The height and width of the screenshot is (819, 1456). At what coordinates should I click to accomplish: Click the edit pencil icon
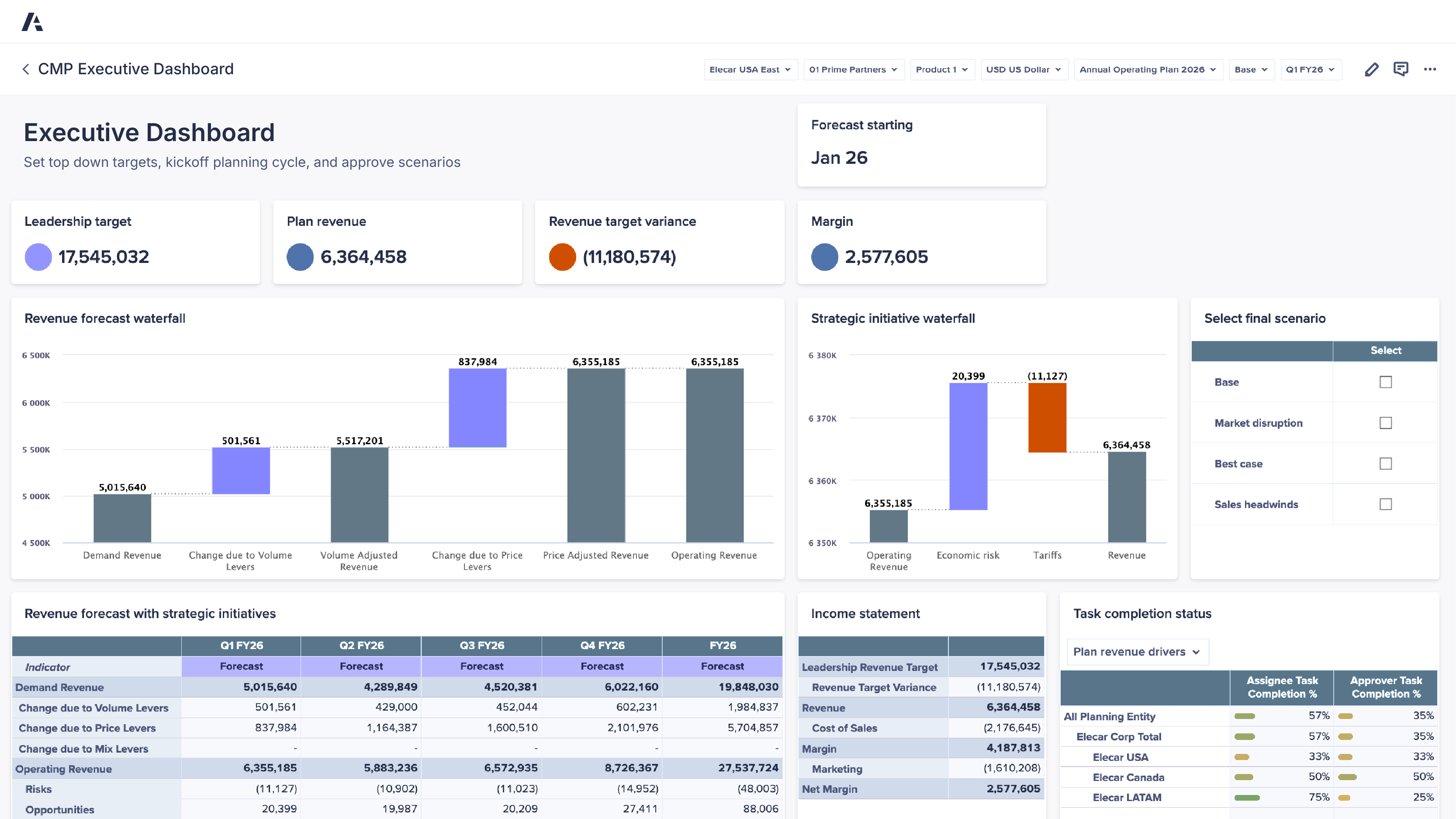point(1372,69)
